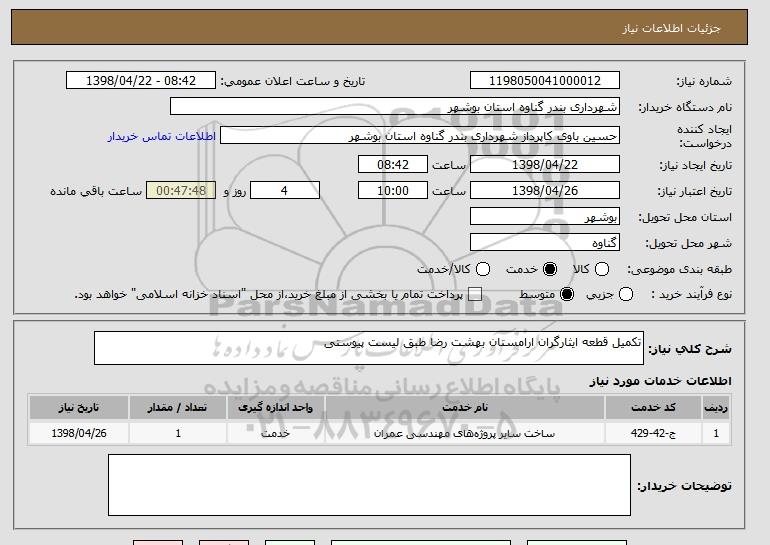Click اطلاعات خدمات مورد نیاز section heading
The height and width of the screenshot is (545, 770).
tap(660, 381)
